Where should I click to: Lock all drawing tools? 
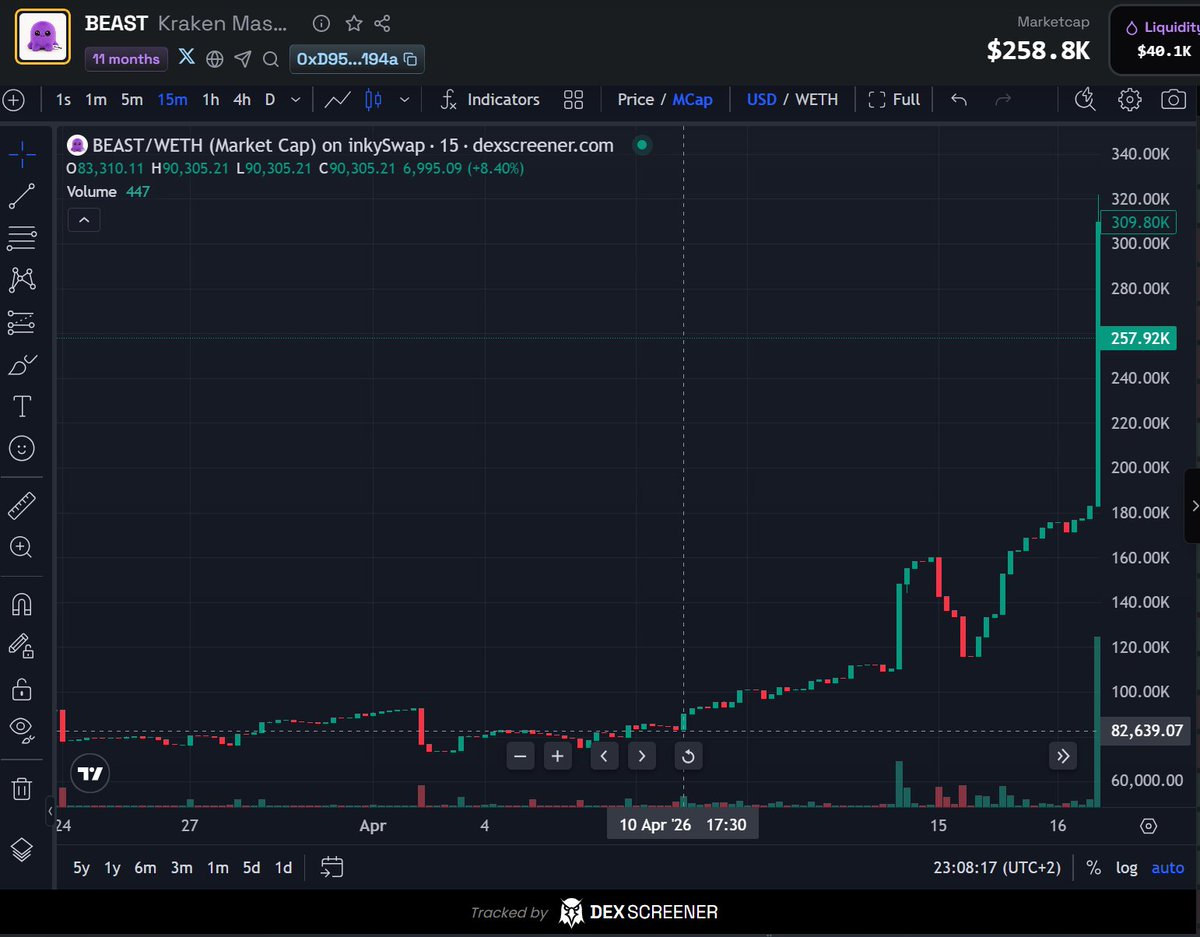(22, 689)
